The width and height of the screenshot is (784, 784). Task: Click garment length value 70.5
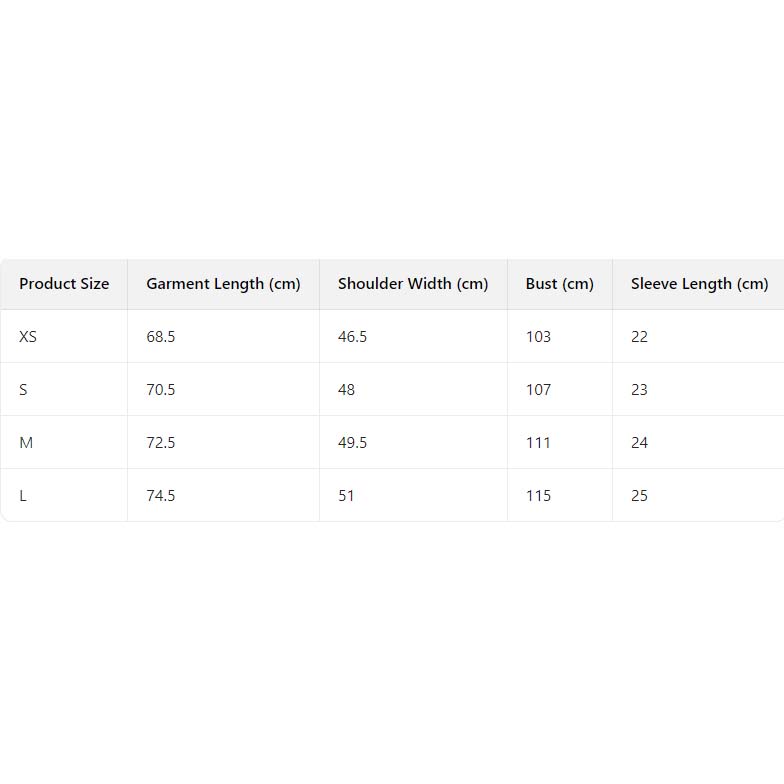(161, 390)
